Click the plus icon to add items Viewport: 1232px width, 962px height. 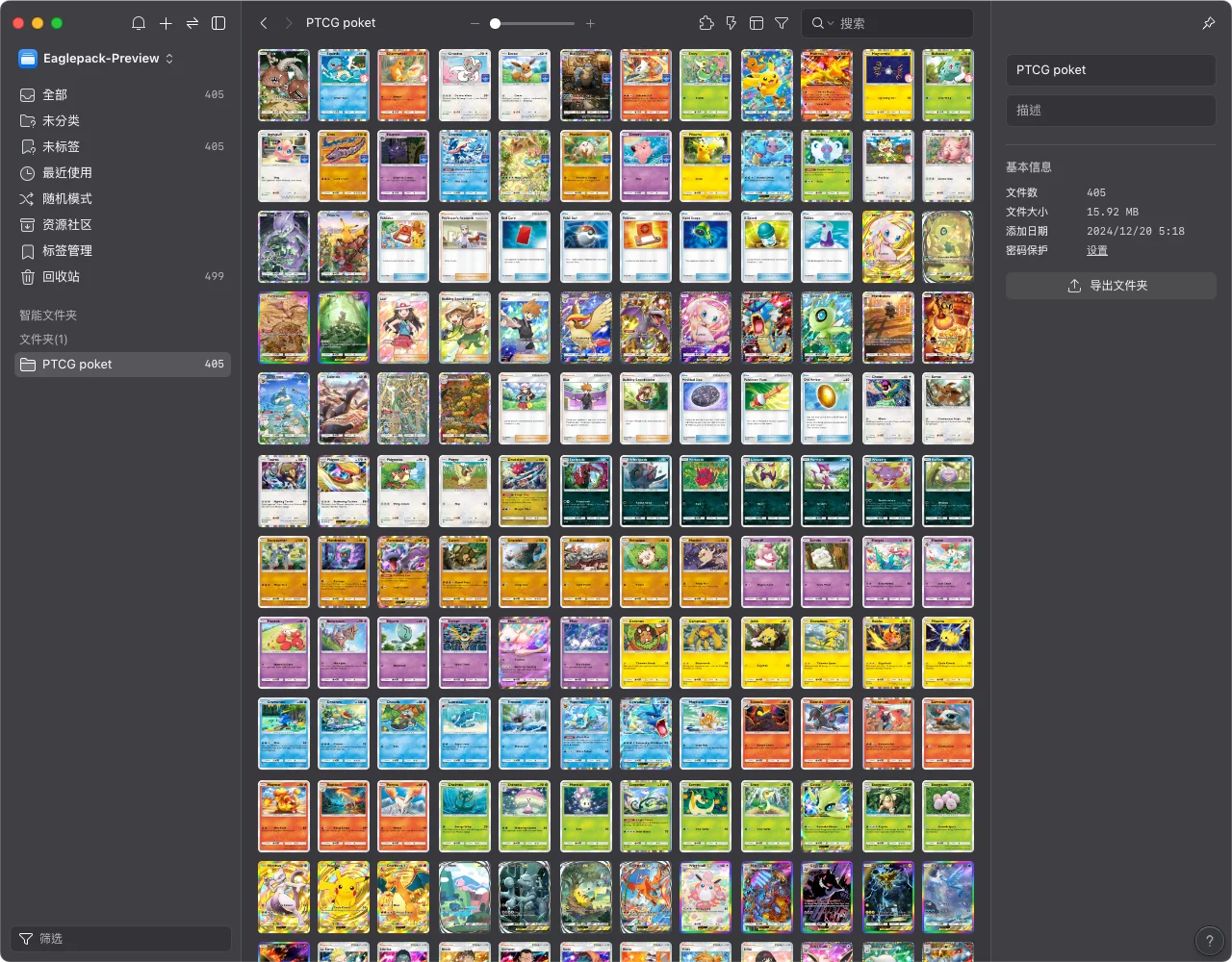tap(166, 23)
